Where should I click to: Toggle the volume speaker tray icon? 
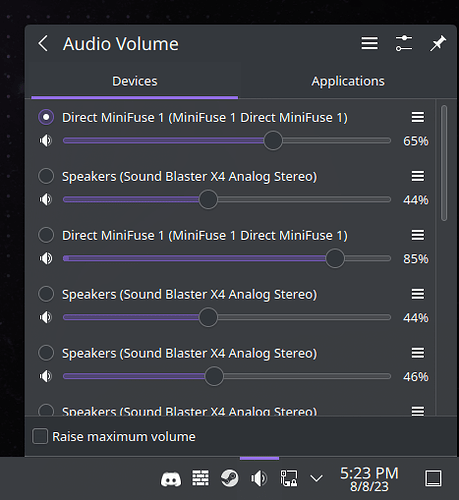coord(259,478)
